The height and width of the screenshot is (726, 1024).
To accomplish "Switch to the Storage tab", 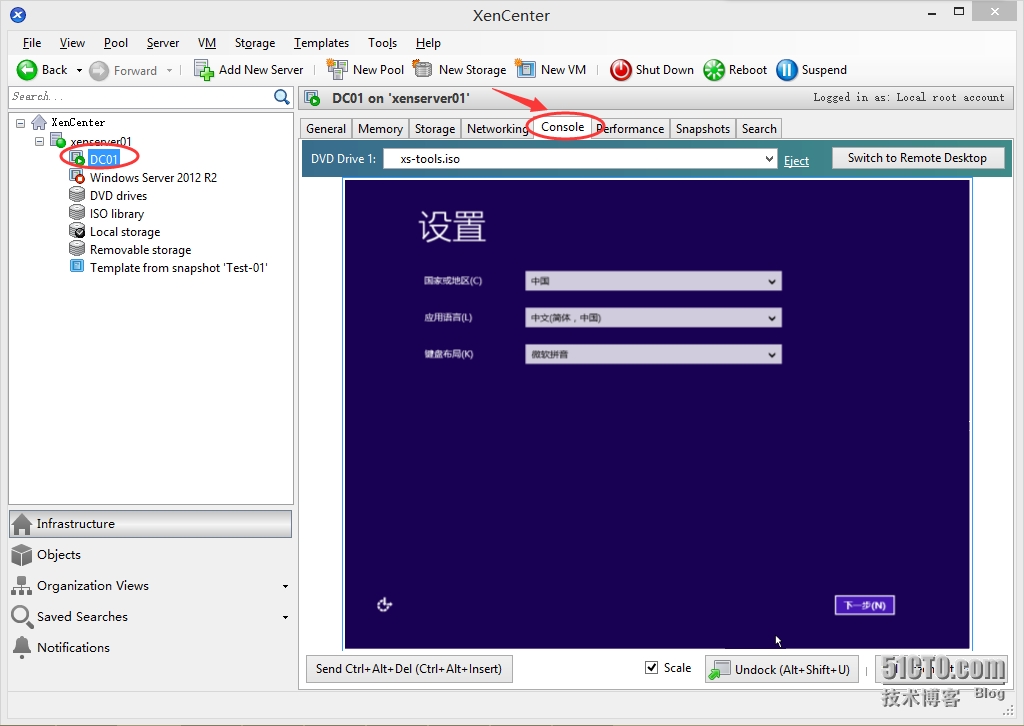I will coord(435,129).
